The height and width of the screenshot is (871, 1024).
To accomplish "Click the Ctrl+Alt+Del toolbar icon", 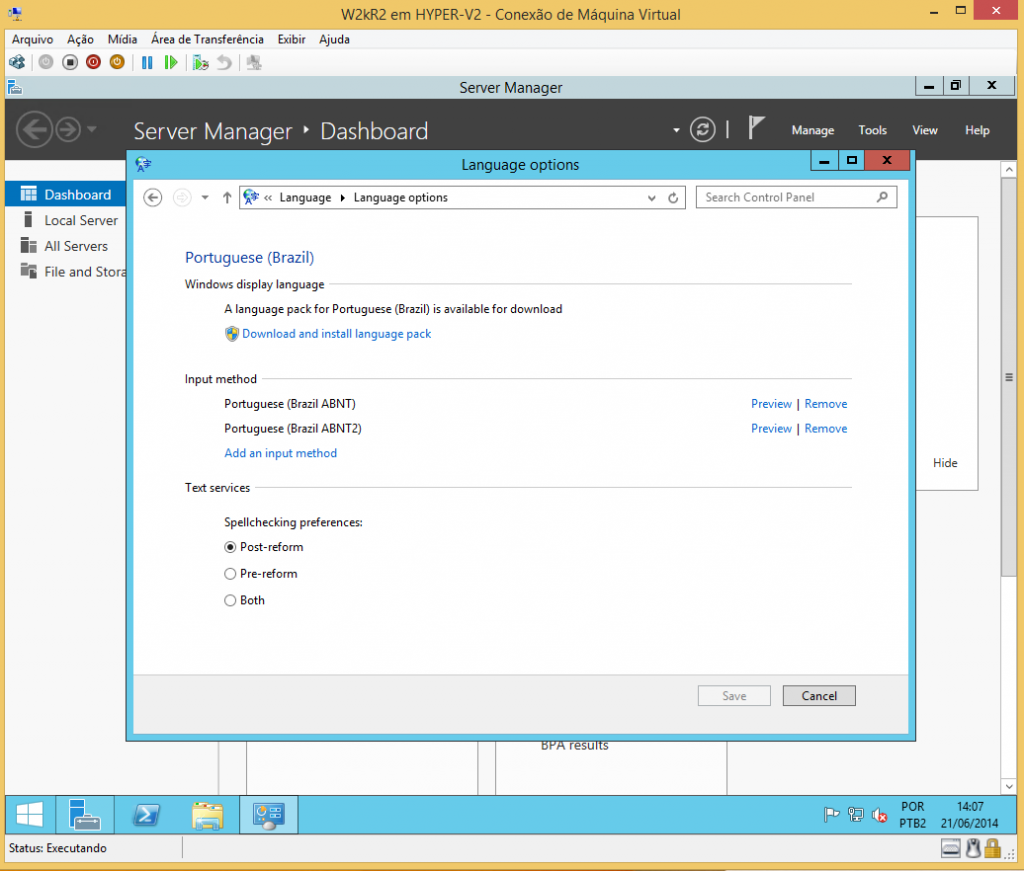I will click(17, 62).
